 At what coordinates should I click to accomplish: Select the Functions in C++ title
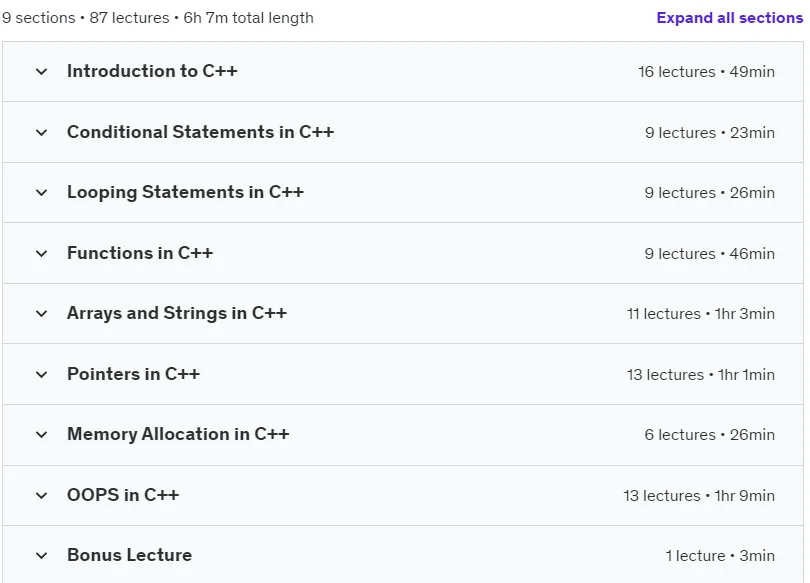pyautogui.click(x=140, y=253)
